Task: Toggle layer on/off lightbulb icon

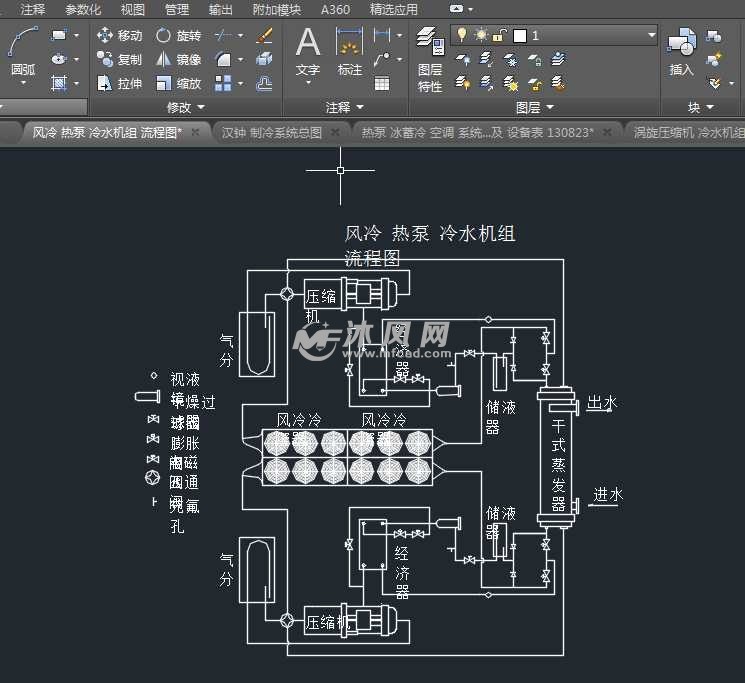Action: click(462, 35)
